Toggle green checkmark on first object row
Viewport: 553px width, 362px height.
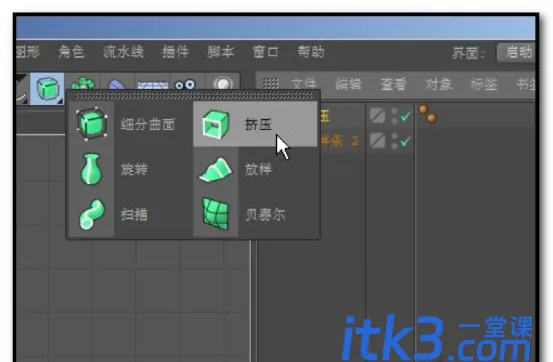[x=406, y=116]
